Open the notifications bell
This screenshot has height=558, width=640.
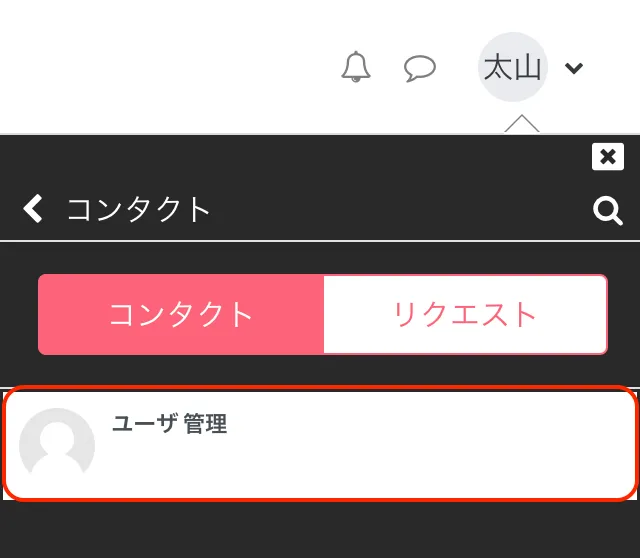click(x=356, y=67)
